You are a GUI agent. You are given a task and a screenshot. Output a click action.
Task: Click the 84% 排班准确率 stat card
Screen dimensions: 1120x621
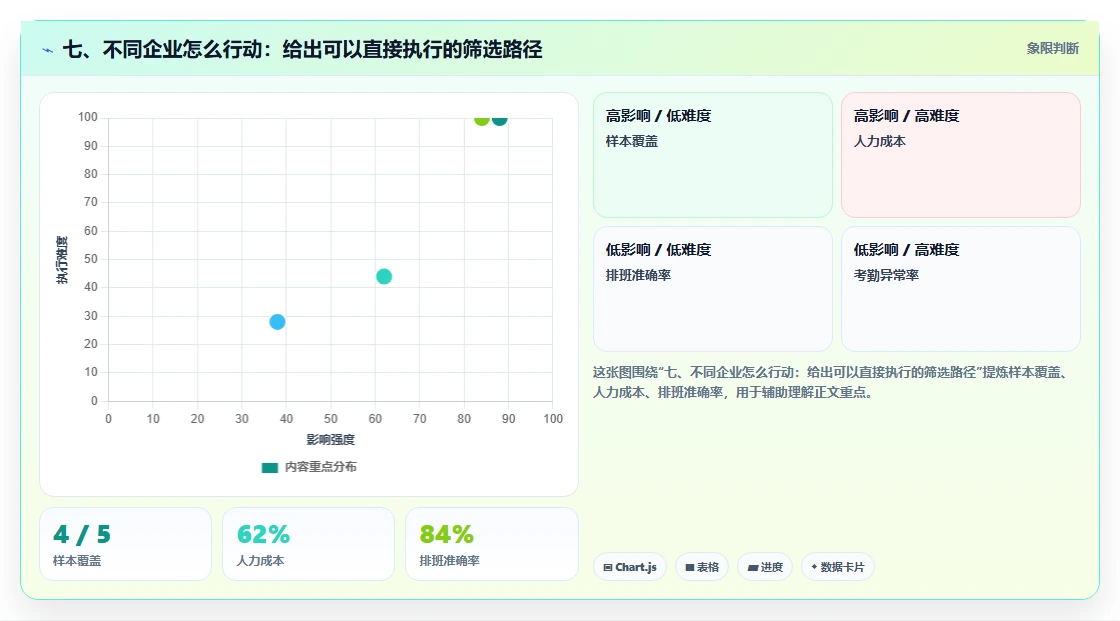[491, 545]
